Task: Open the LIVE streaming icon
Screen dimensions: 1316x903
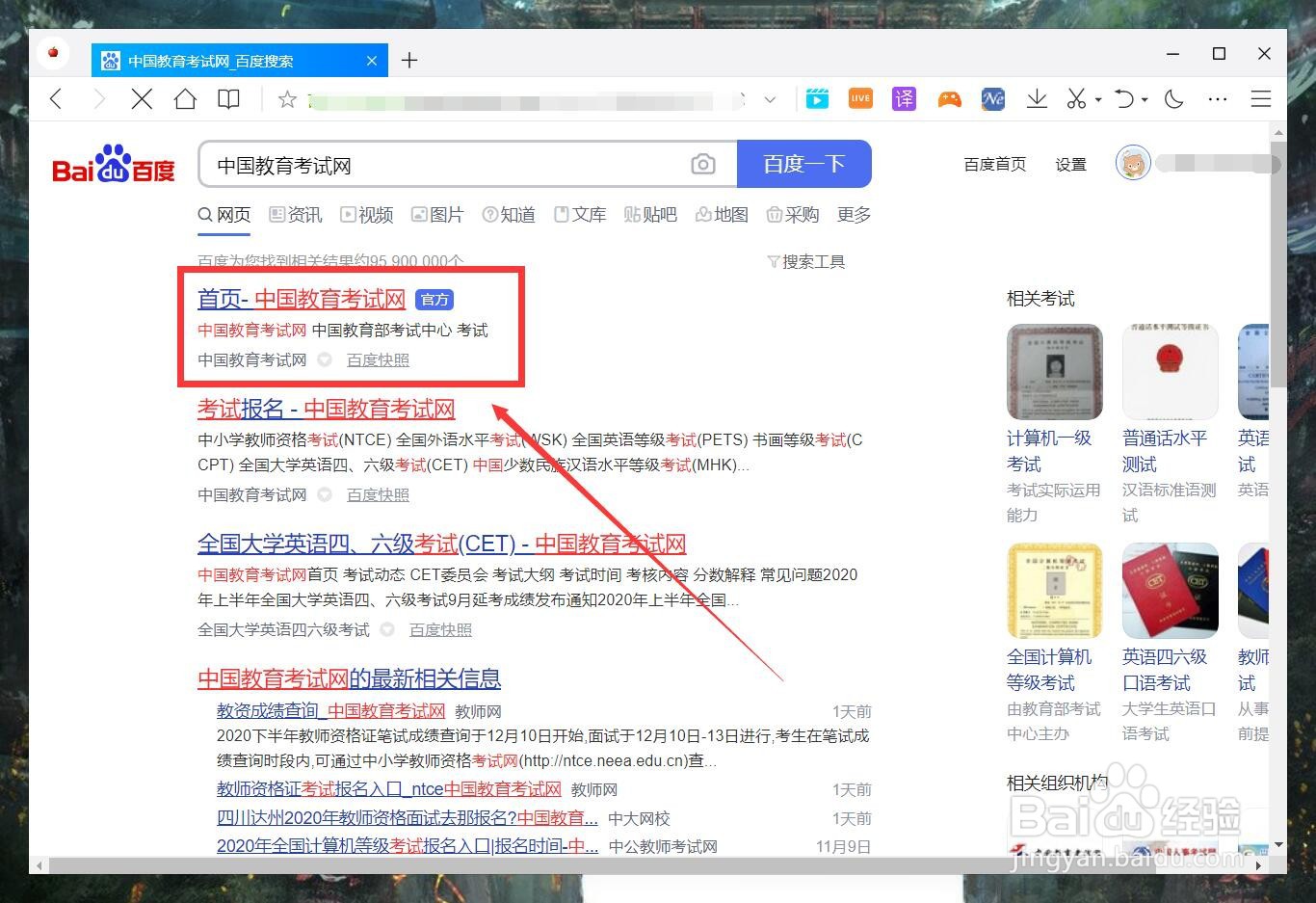Action: 859,98
